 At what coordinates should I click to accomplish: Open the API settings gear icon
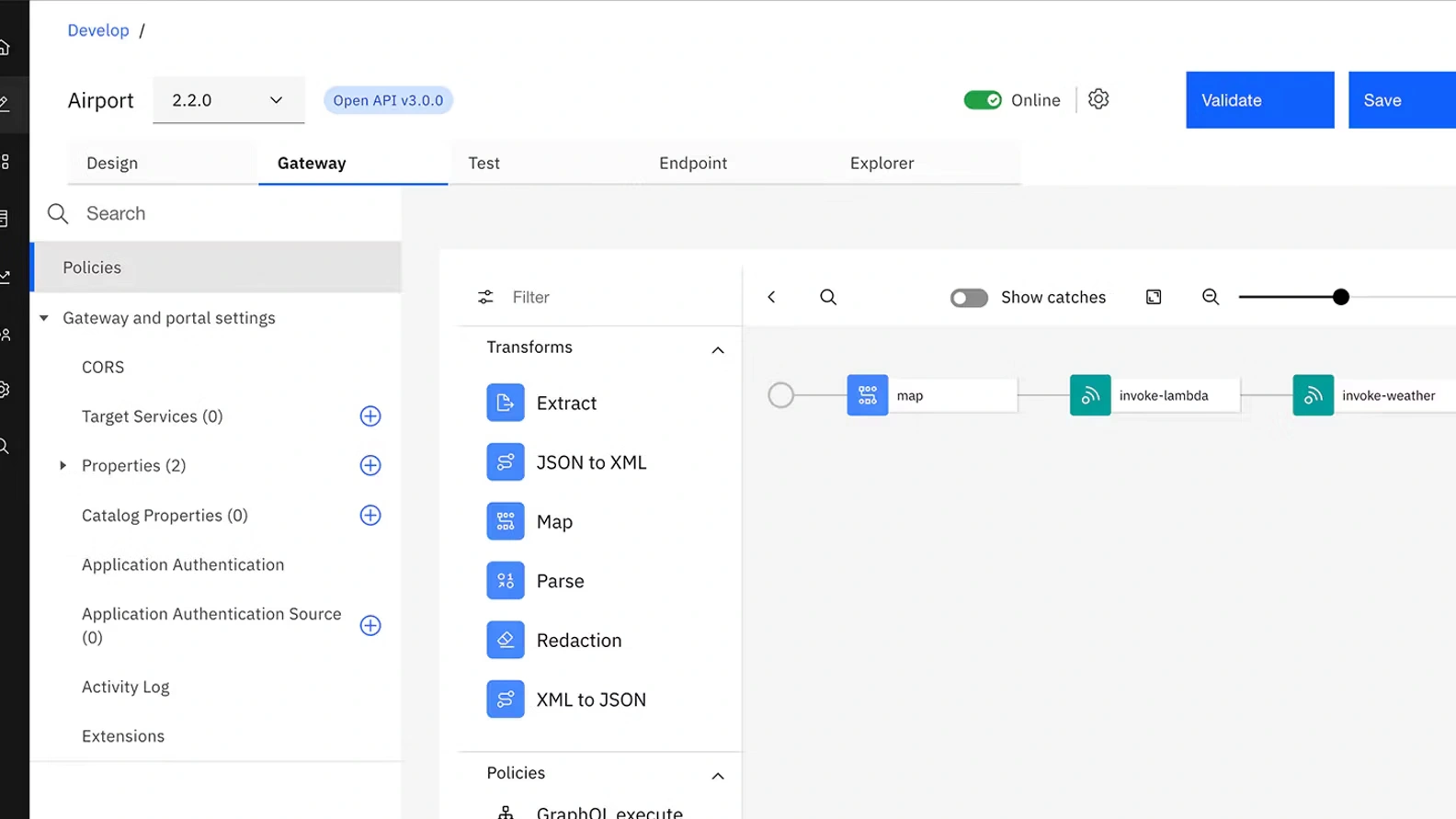coord(1098,99)
